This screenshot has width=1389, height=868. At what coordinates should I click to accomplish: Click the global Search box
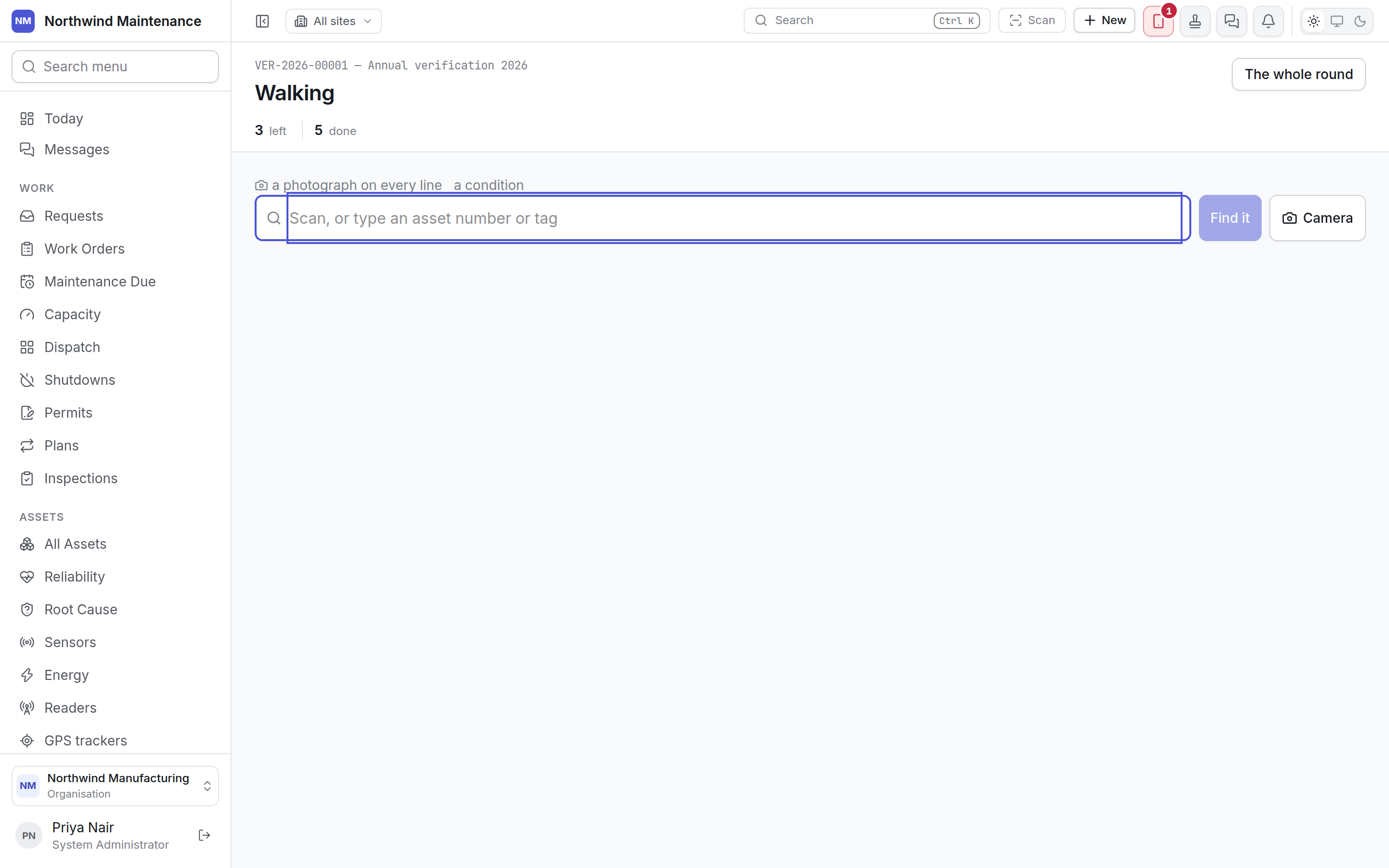[867, 21]
